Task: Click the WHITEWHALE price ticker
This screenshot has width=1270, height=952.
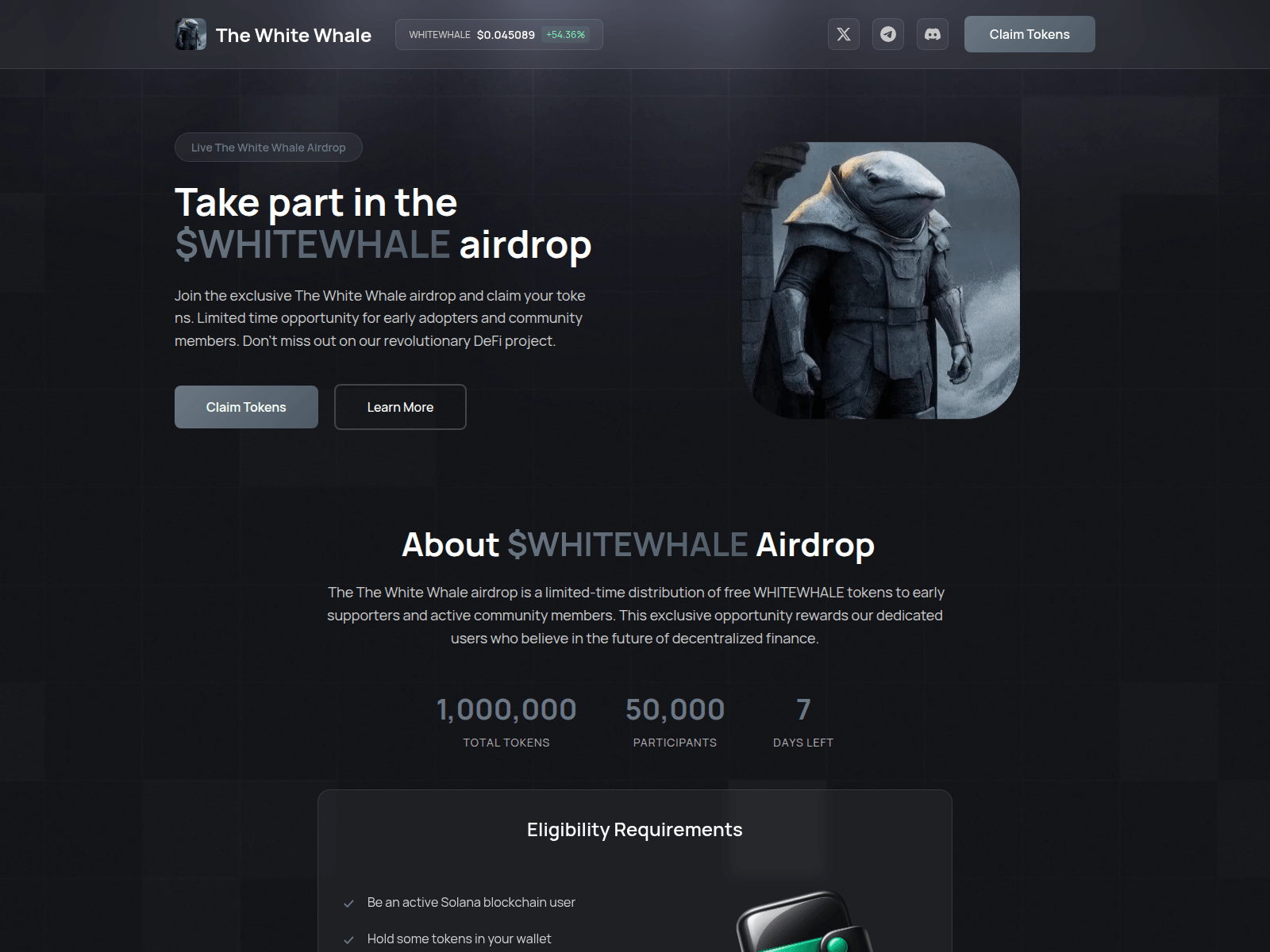Action: click(499, 34)
